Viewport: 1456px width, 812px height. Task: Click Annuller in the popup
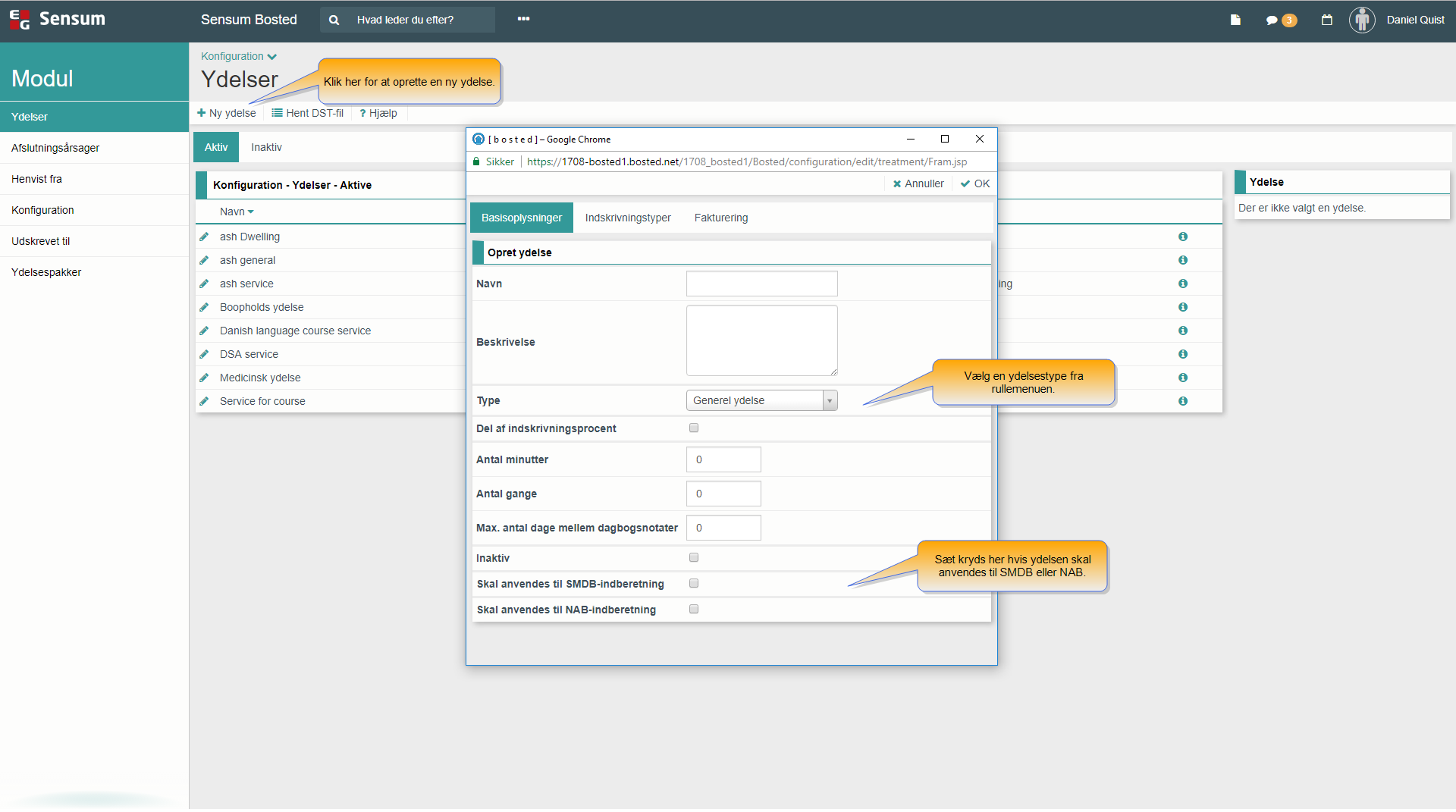tap(918, 183)
